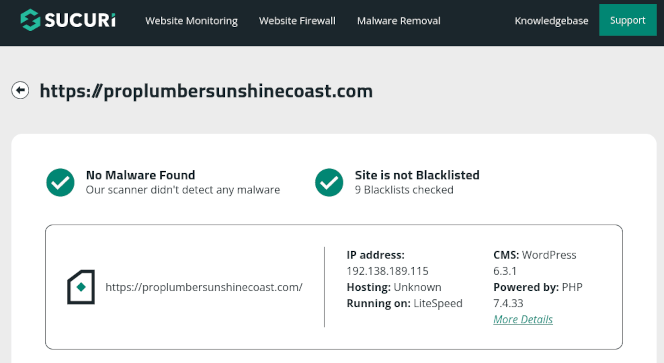Screen dimensions: 664x363
Task: Click the Not Blacklisted checkmark icon
Action: 329,183
